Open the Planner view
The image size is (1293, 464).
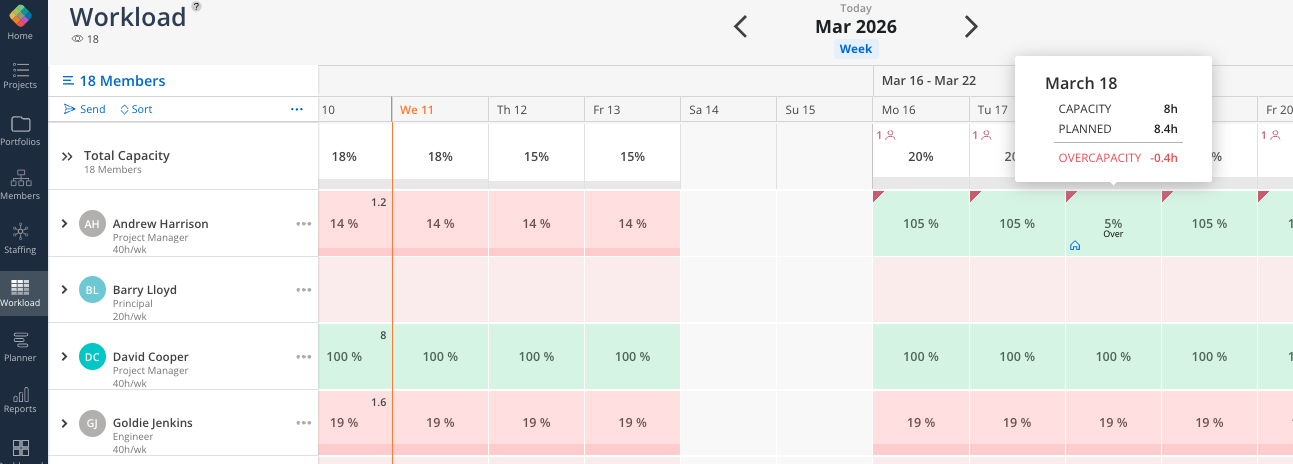20,346
